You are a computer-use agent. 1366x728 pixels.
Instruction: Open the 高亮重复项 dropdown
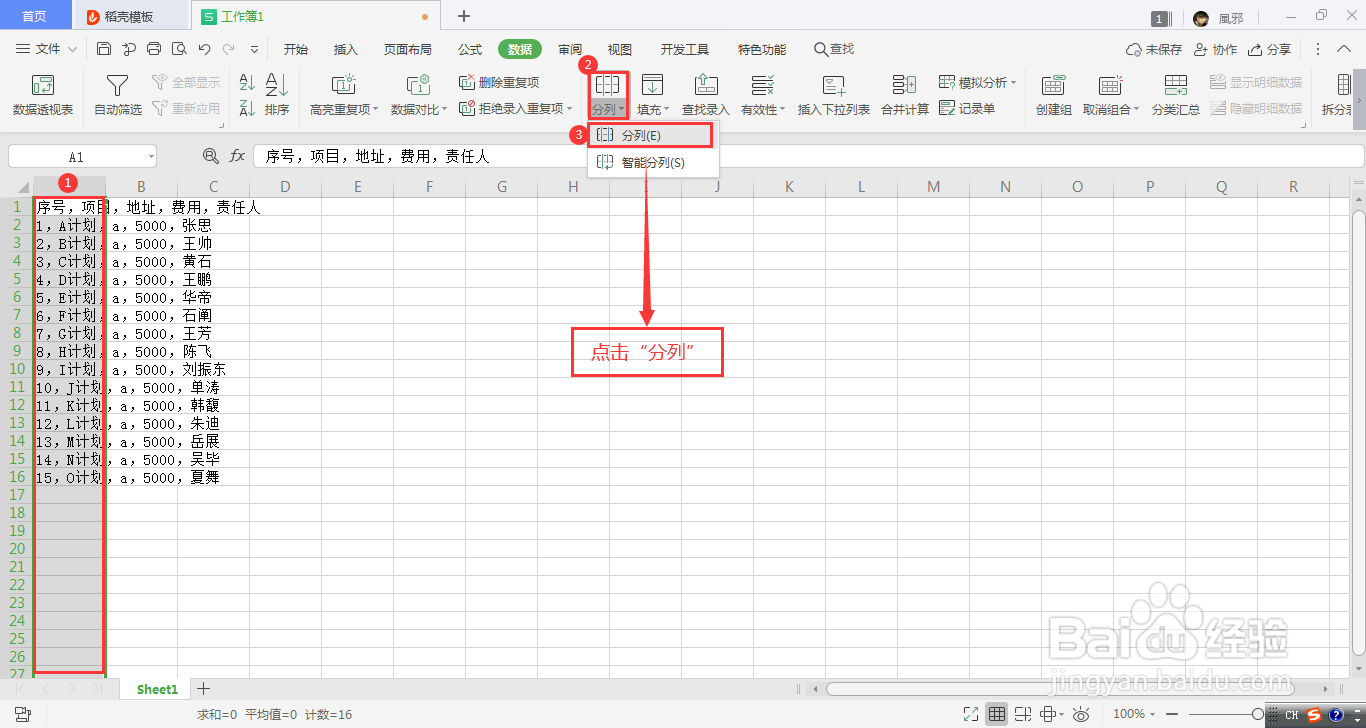point(345,108)
